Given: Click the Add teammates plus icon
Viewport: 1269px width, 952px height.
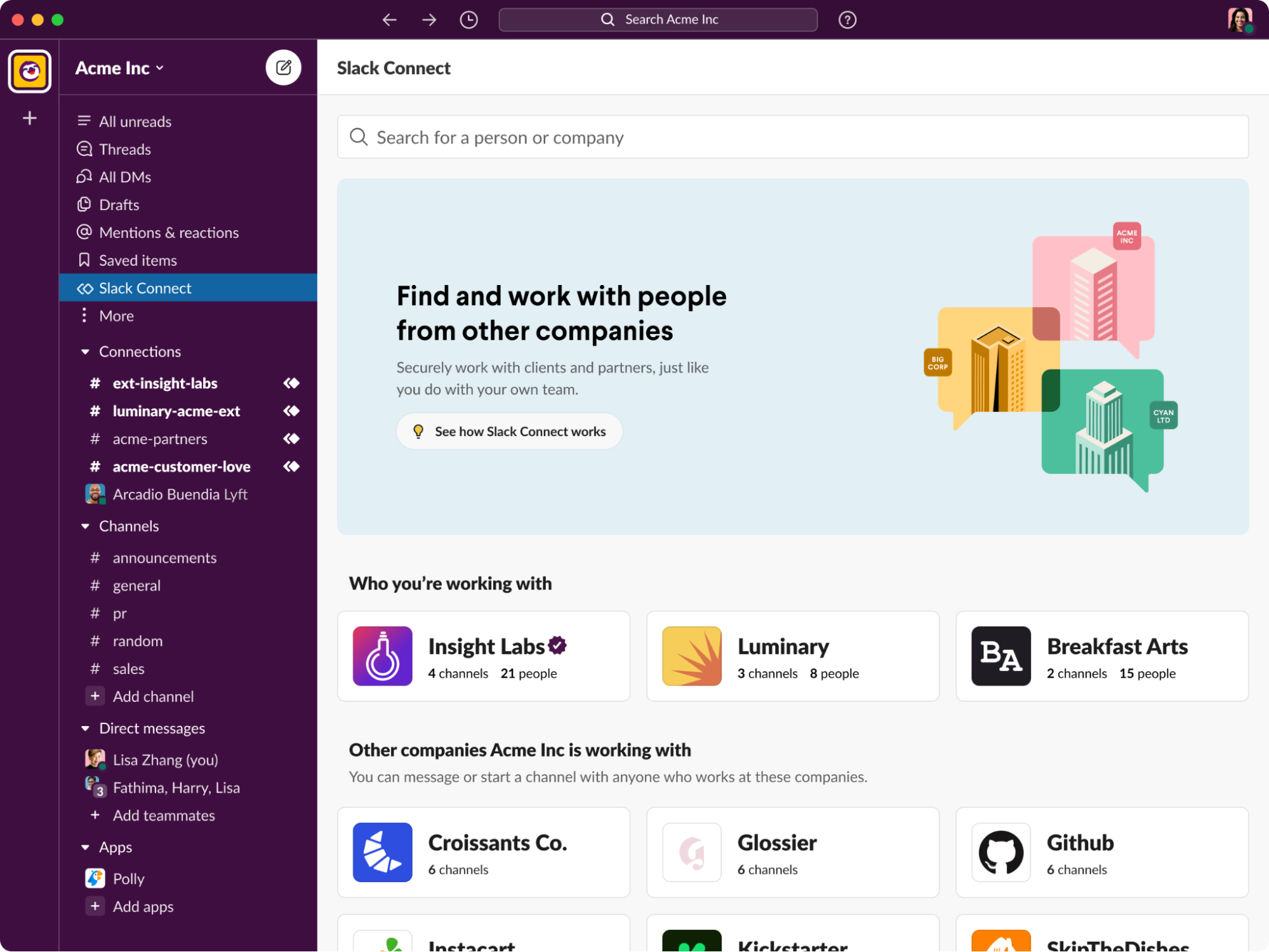Looking at the screenshot, I should [95, 815].
